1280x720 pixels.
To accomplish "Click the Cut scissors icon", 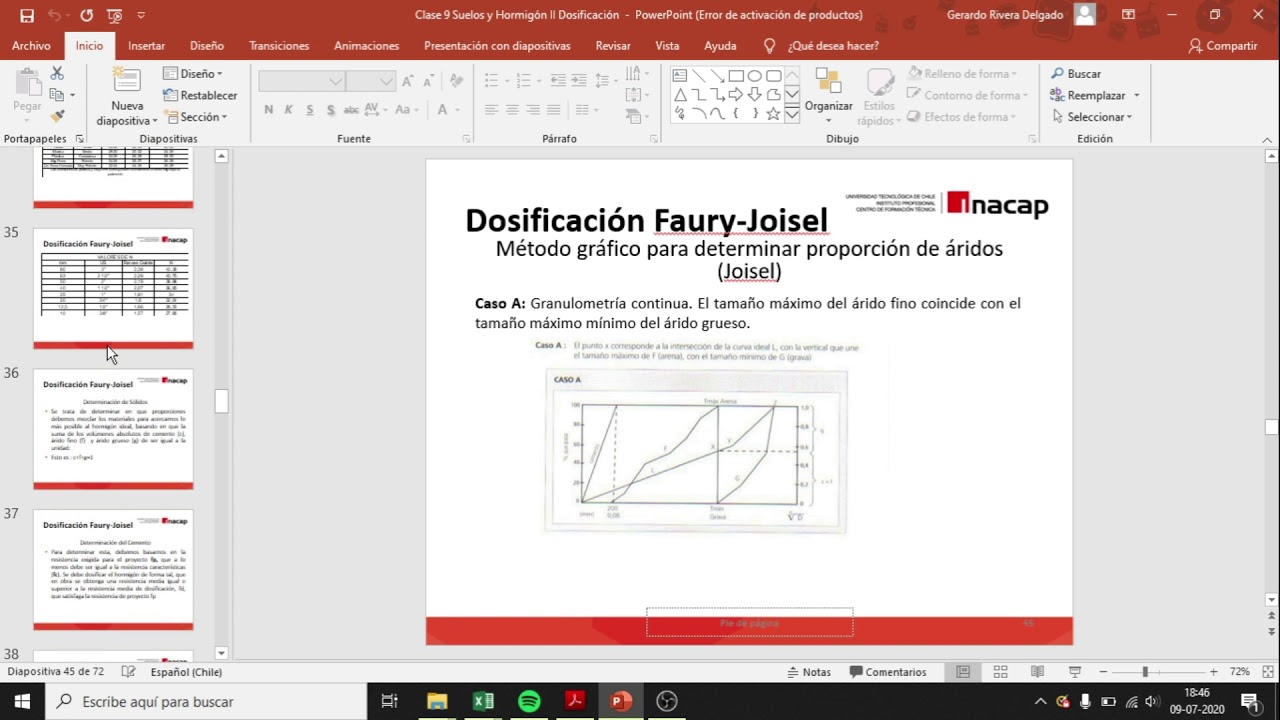I will (x=57, y=74).
